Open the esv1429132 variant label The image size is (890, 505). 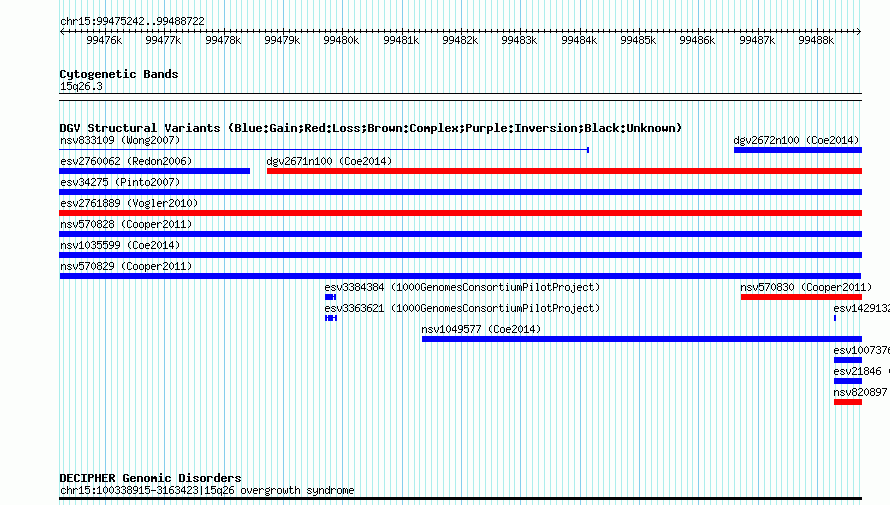point(861,308)
